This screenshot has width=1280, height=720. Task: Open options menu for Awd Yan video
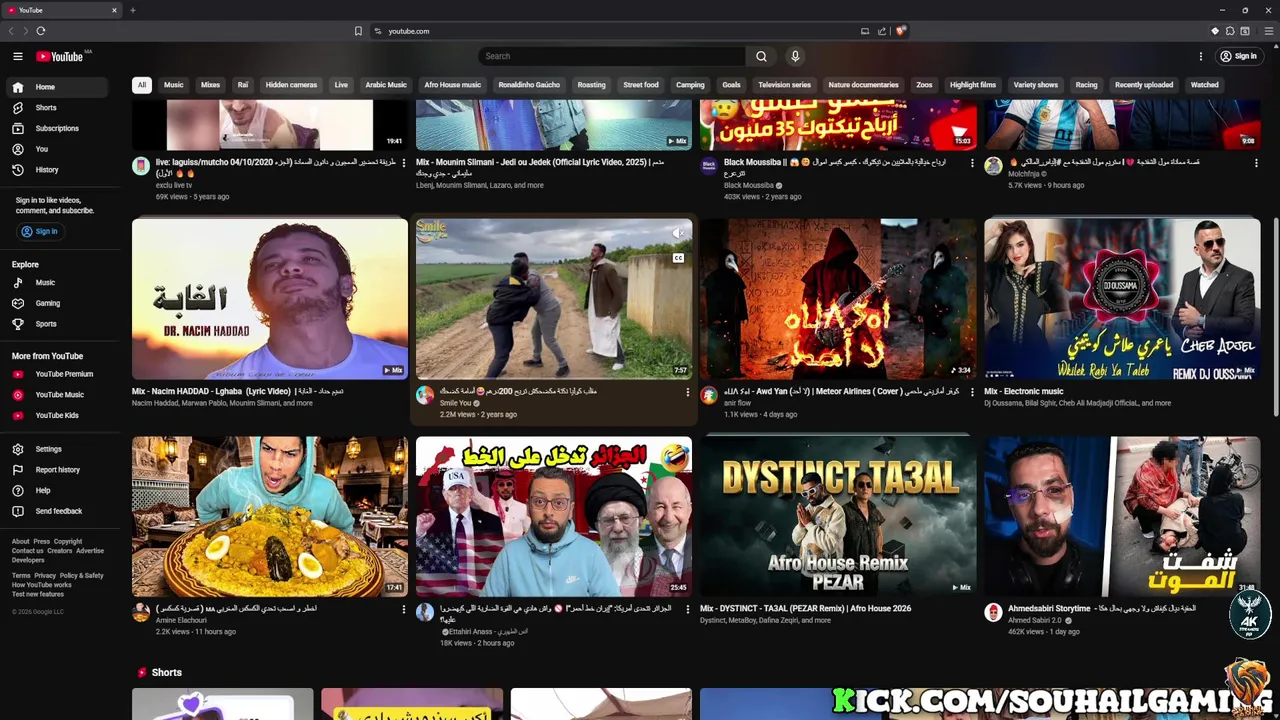coord(972,392)
